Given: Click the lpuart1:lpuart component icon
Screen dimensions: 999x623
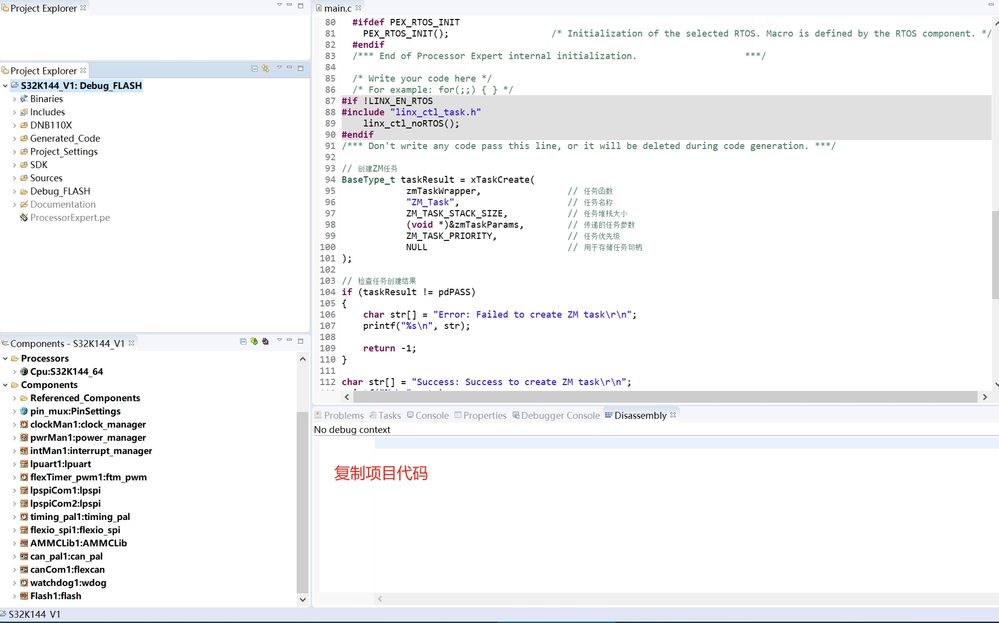Looking at the screenshot, I should 24,464.
